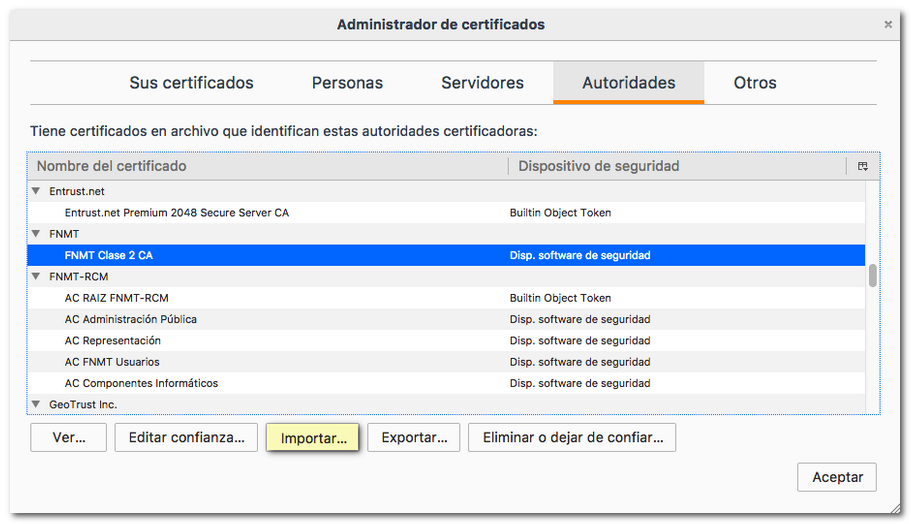Go to the Servidores tab
Screen dimensions: 911x524
482,83
